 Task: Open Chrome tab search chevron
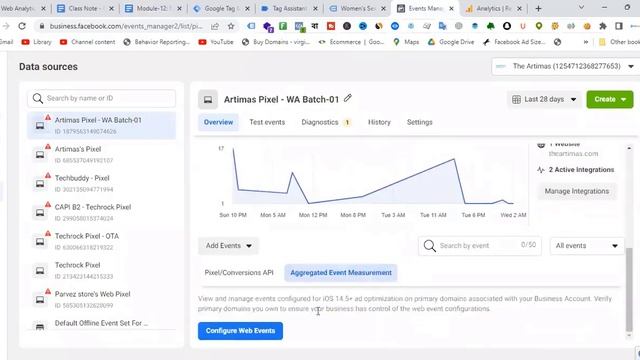(x=581, y=8)
